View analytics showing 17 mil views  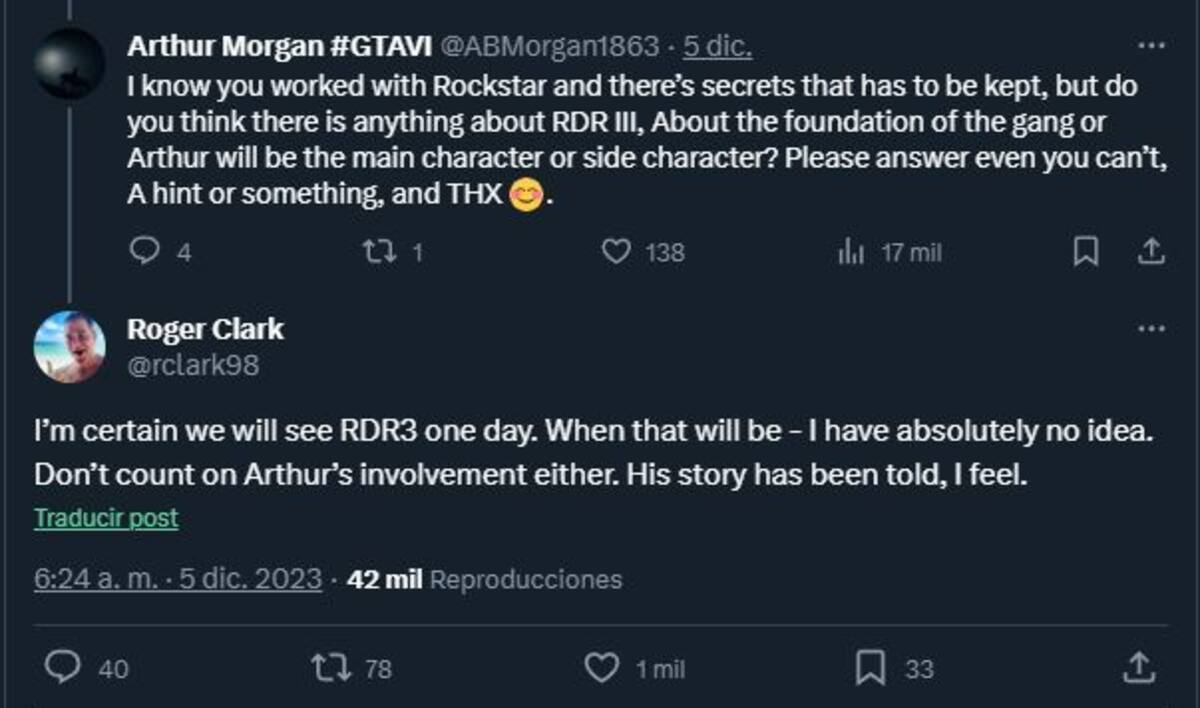pyautogui.click(x=850, y=253)
